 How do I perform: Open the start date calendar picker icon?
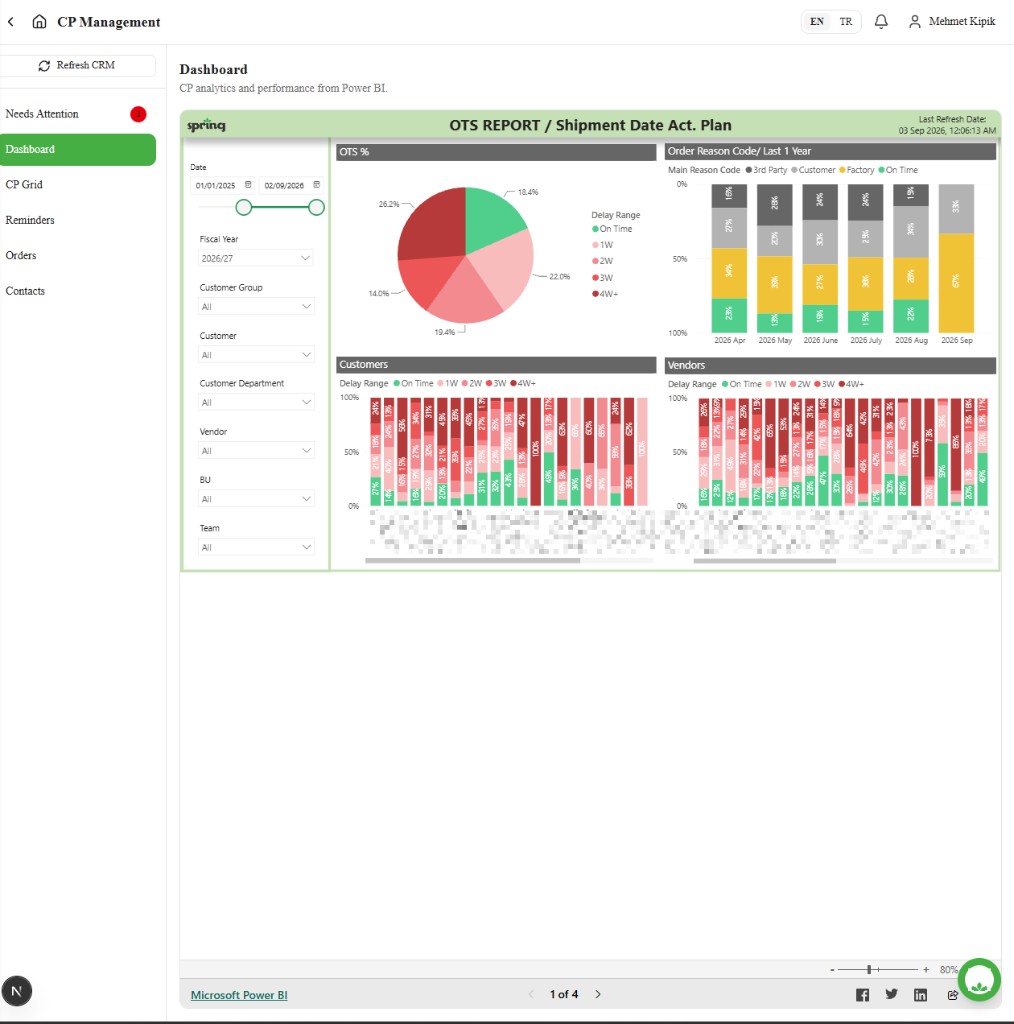click(248, 185)
